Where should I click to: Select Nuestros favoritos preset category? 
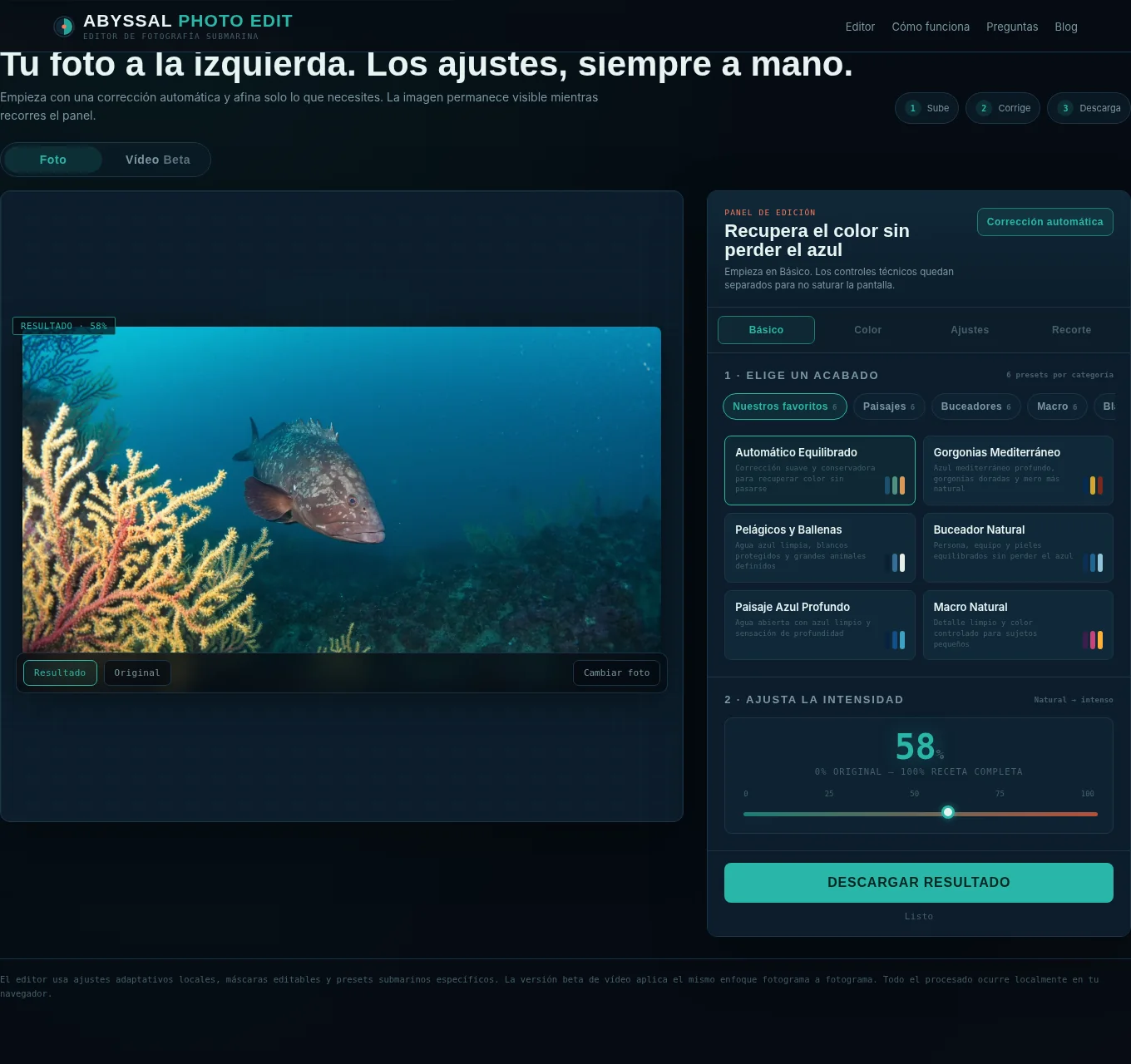coord(785,406)
